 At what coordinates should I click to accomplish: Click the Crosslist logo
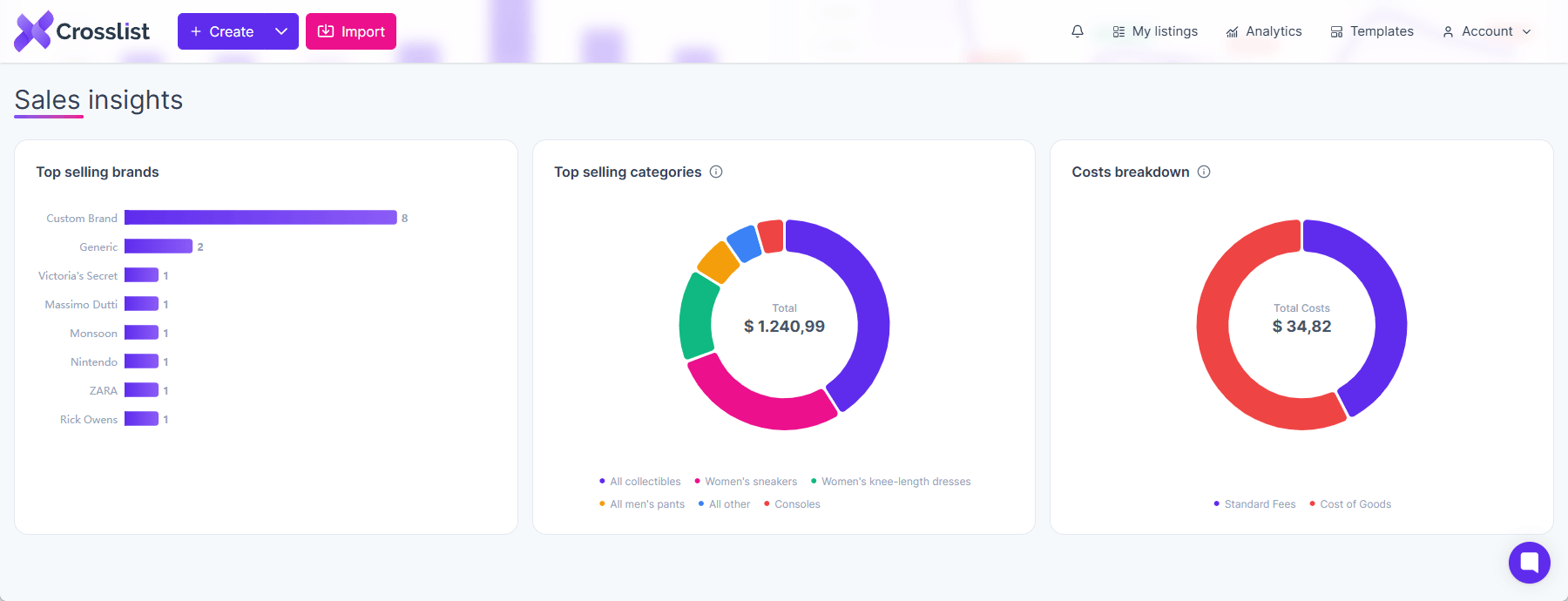82,31
